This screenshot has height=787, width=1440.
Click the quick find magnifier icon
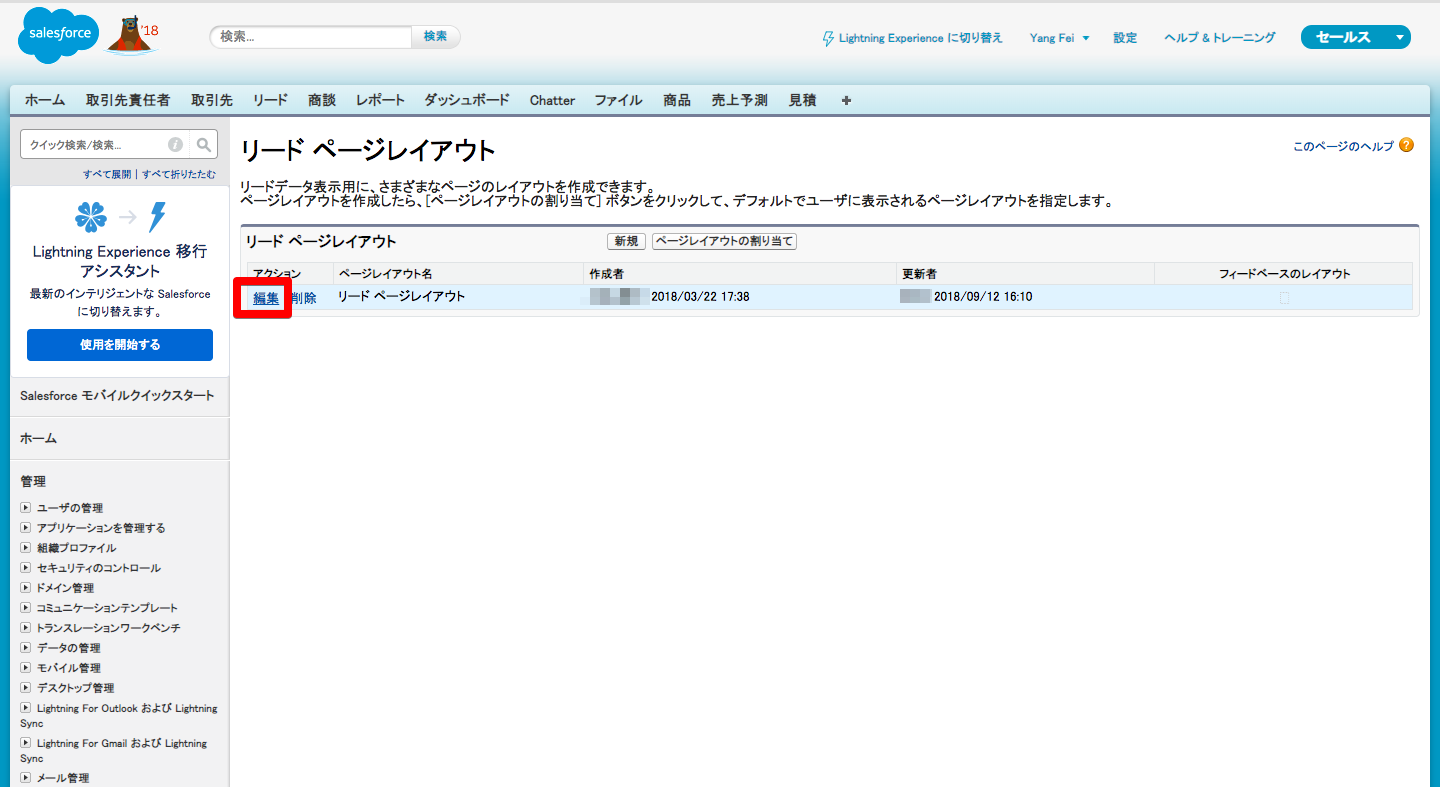[x=204, y=145]
